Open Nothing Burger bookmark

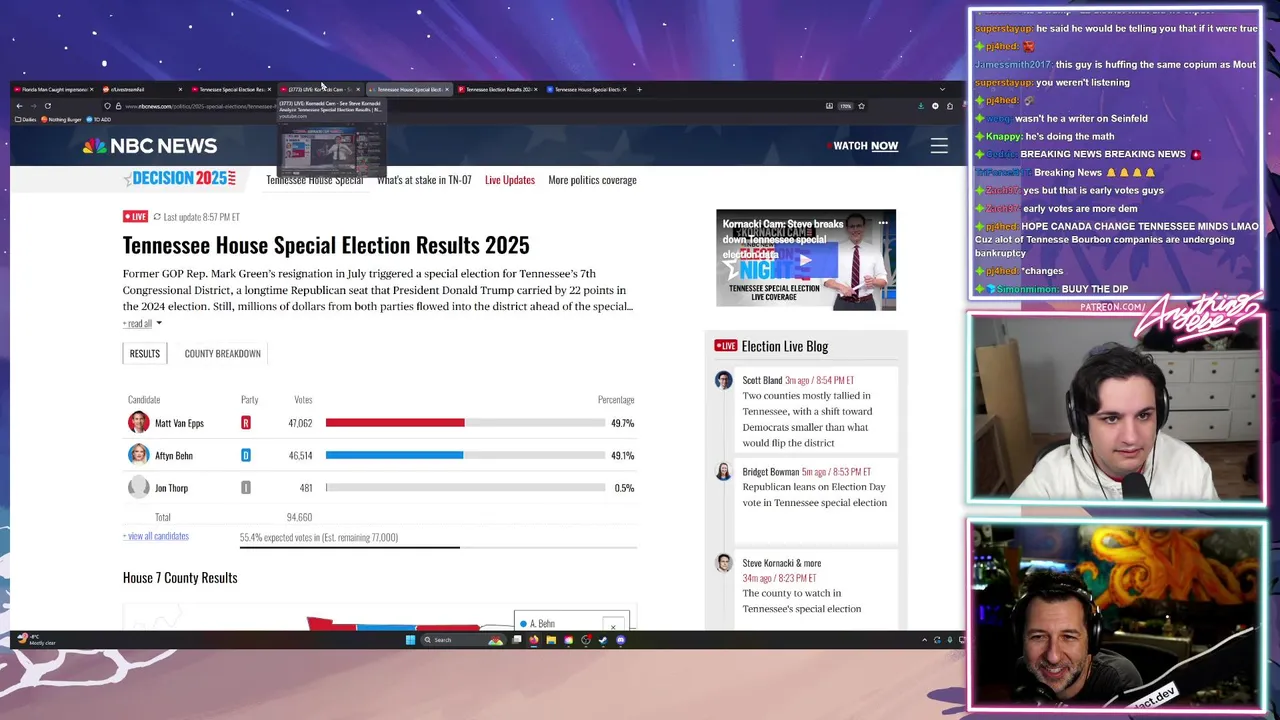point(61,119)
